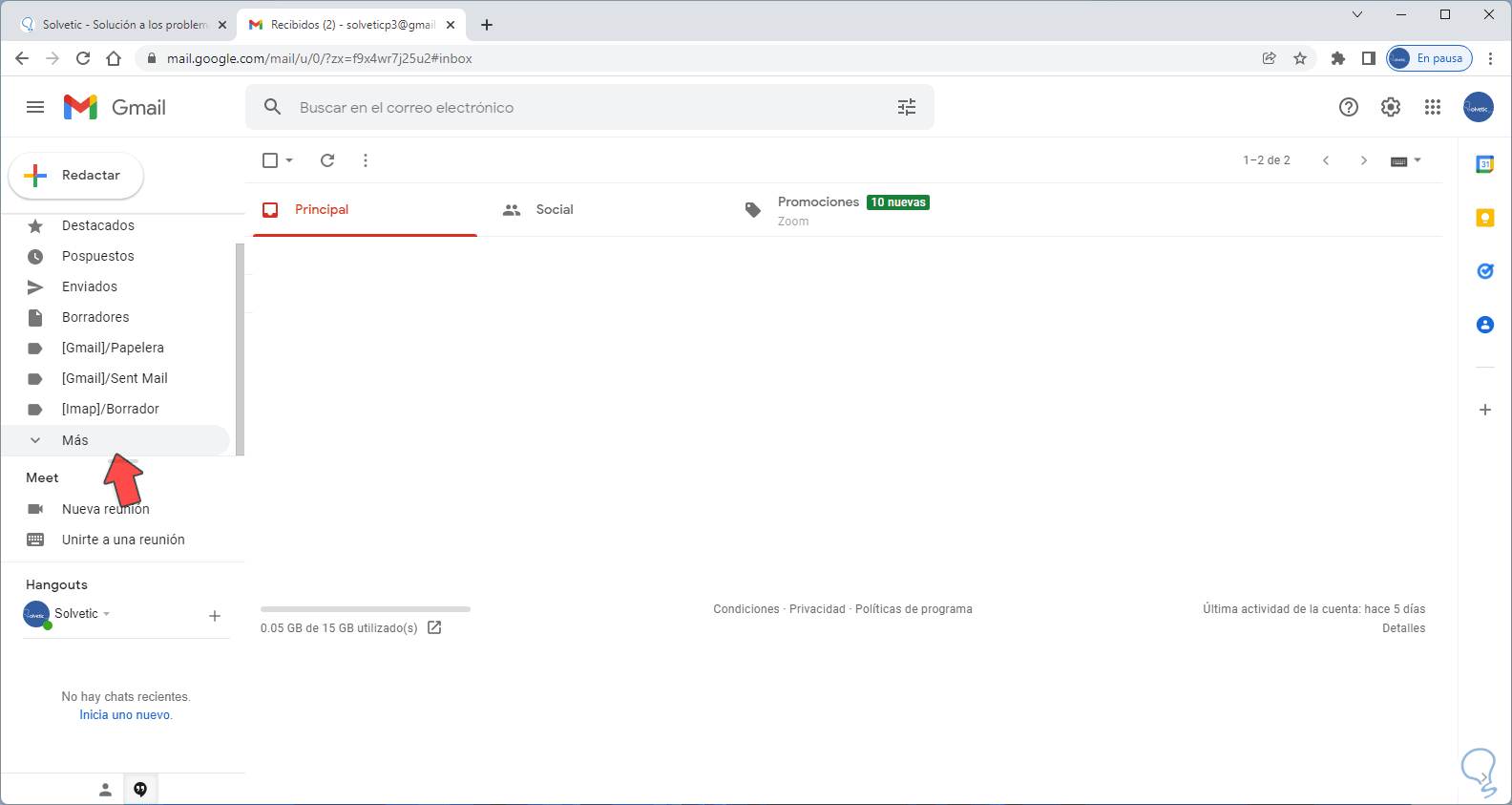The image size is (1512, 805).
Task: Open the Hangouts contacts person icon
Action: [106, 790]
